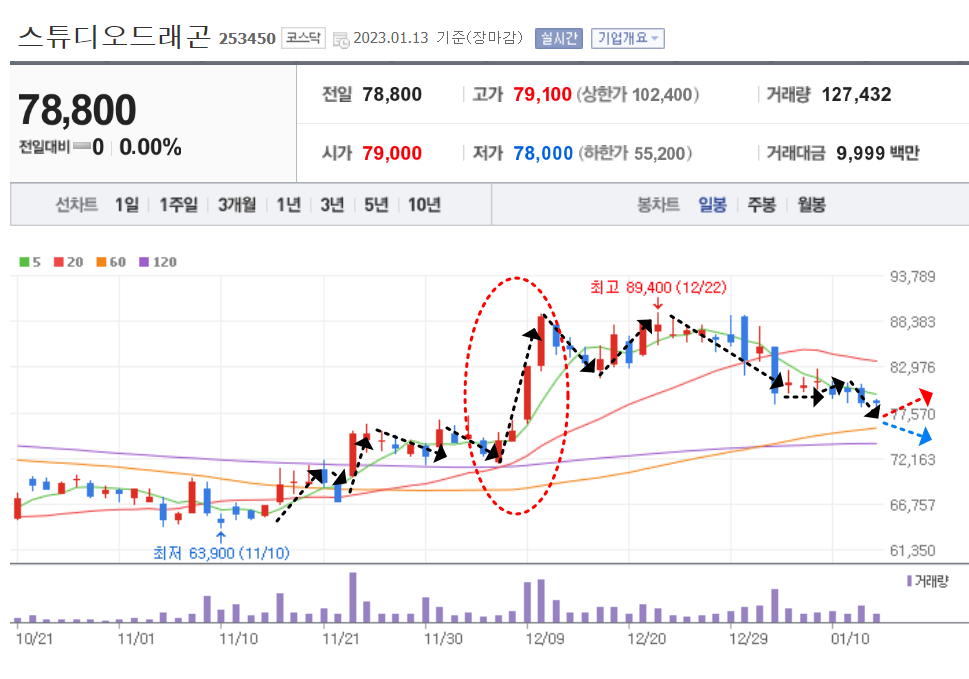Select the 3년 line chart tab

coord(332,205)
